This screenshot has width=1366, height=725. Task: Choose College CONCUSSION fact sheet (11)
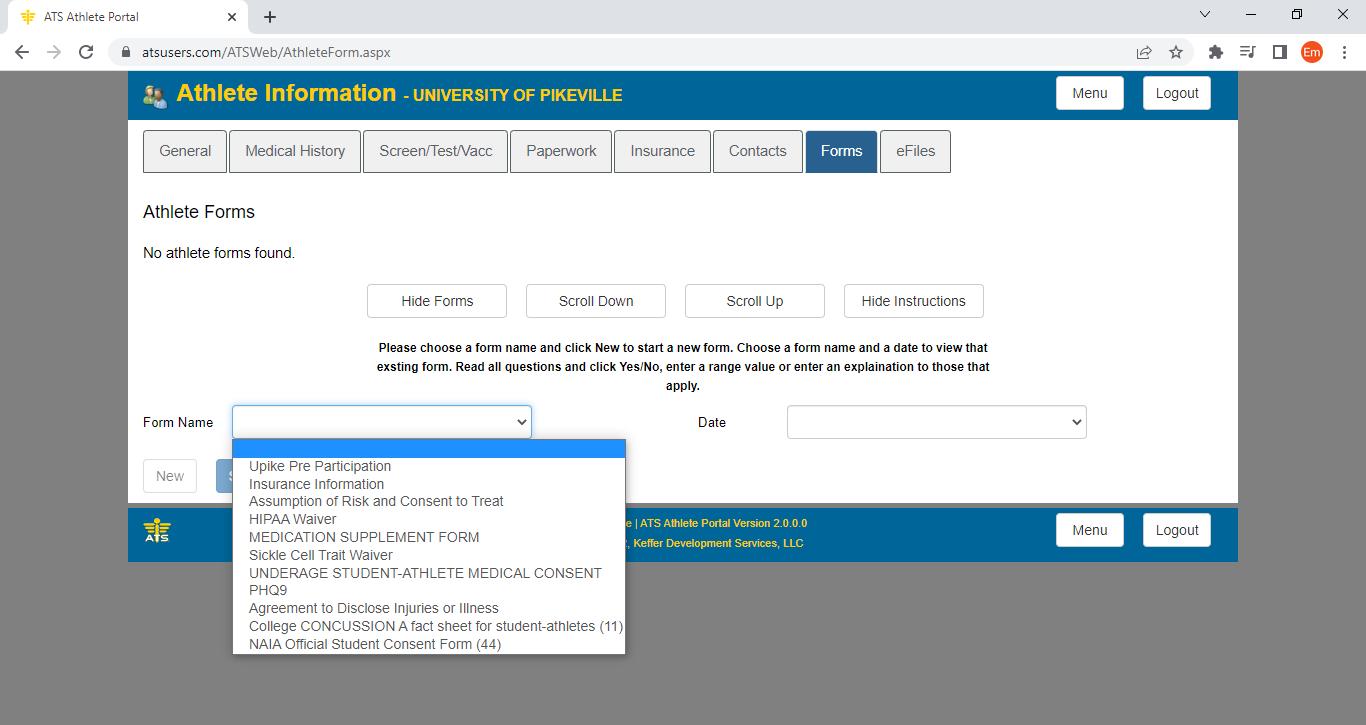[429, 626]
